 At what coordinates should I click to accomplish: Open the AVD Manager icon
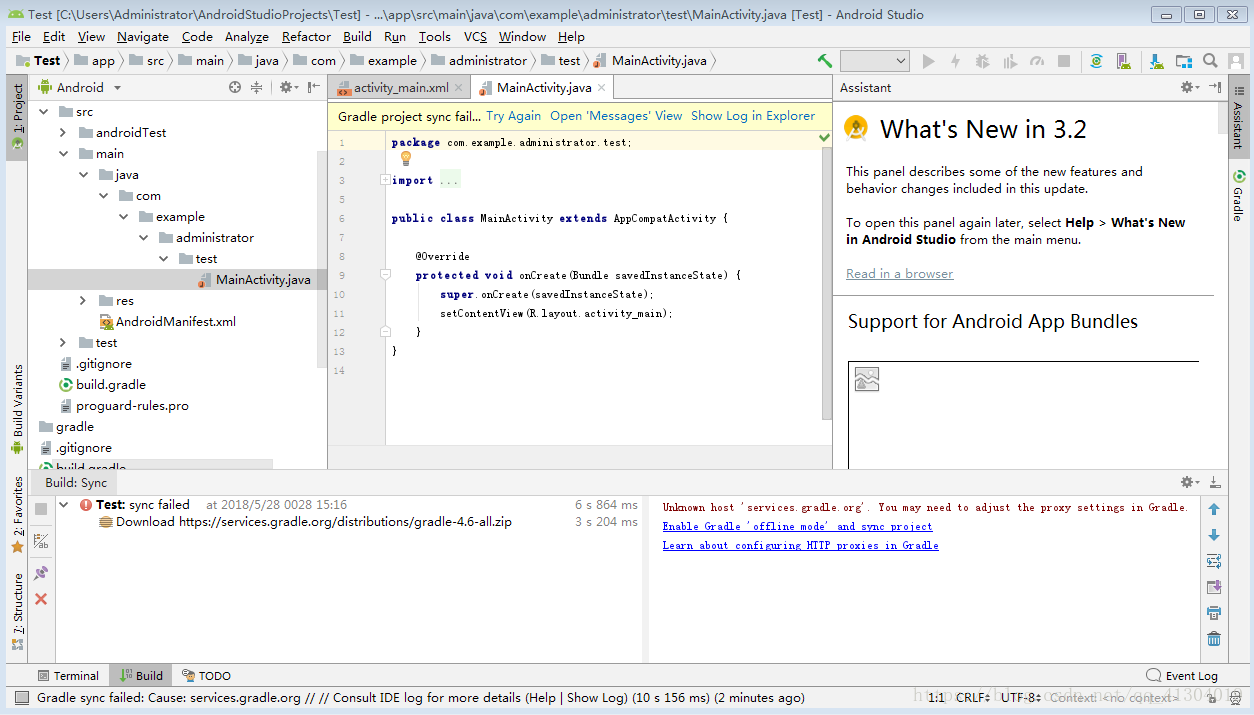[x=1125, y=61]
